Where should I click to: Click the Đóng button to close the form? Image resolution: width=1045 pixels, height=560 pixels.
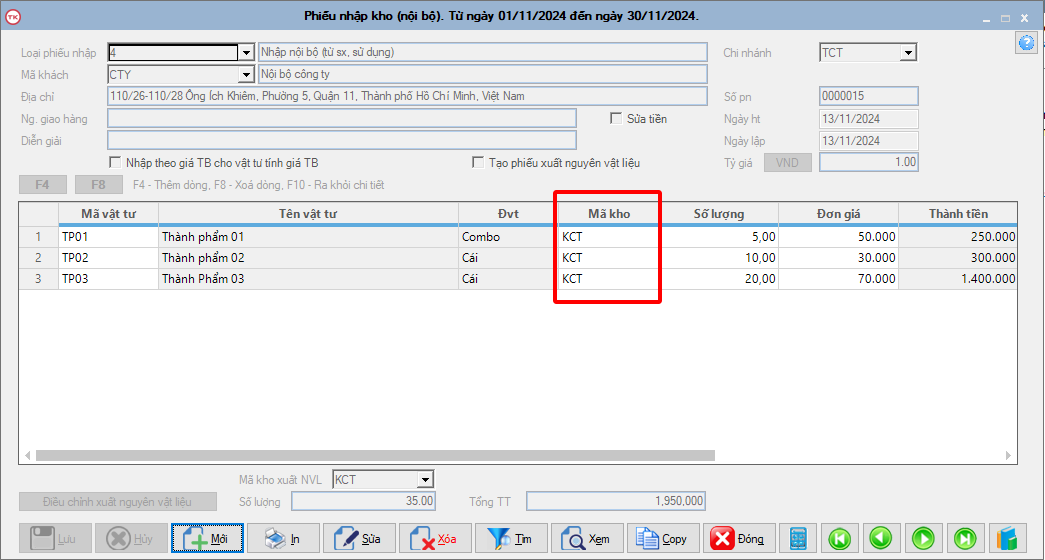(739, 538)
